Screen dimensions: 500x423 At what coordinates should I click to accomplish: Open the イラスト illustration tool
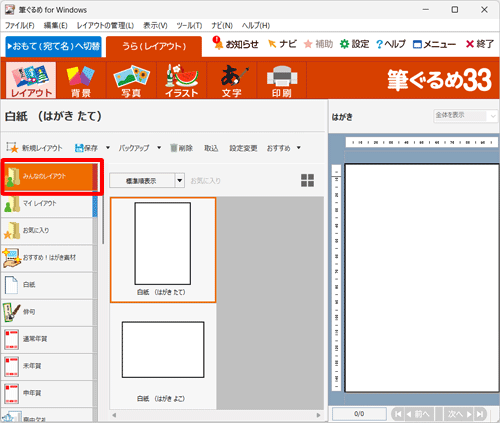tap(182, 80)
